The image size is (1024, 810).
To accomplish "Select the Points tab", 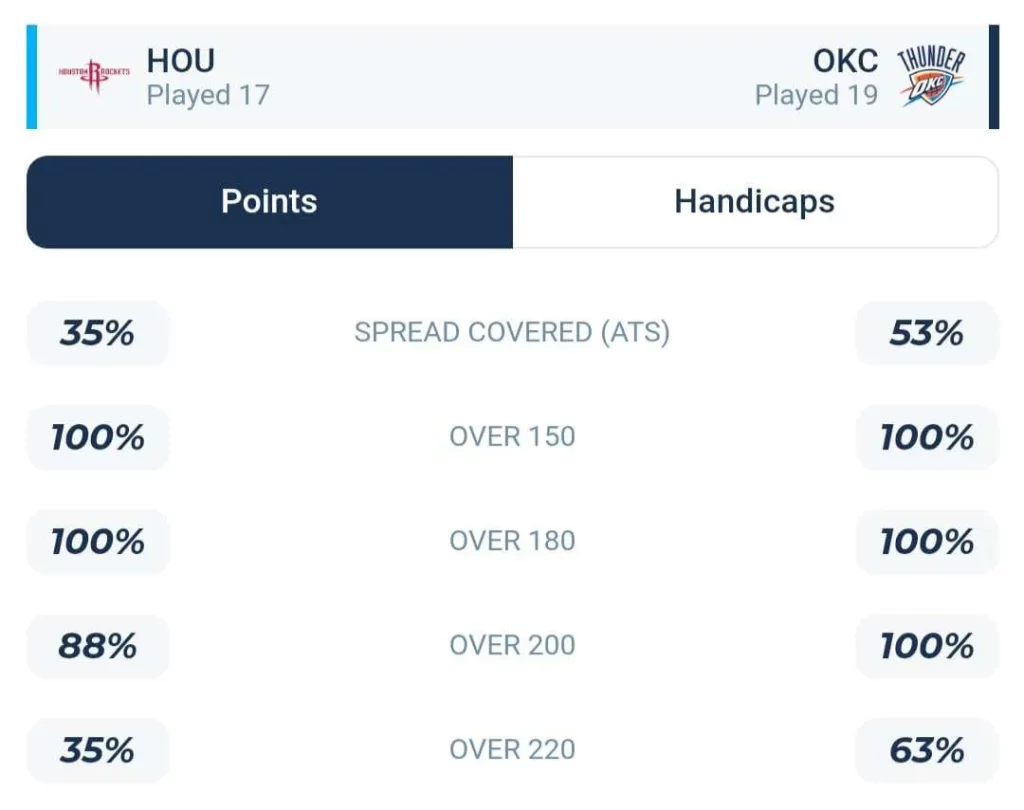I will pos(270,202).
